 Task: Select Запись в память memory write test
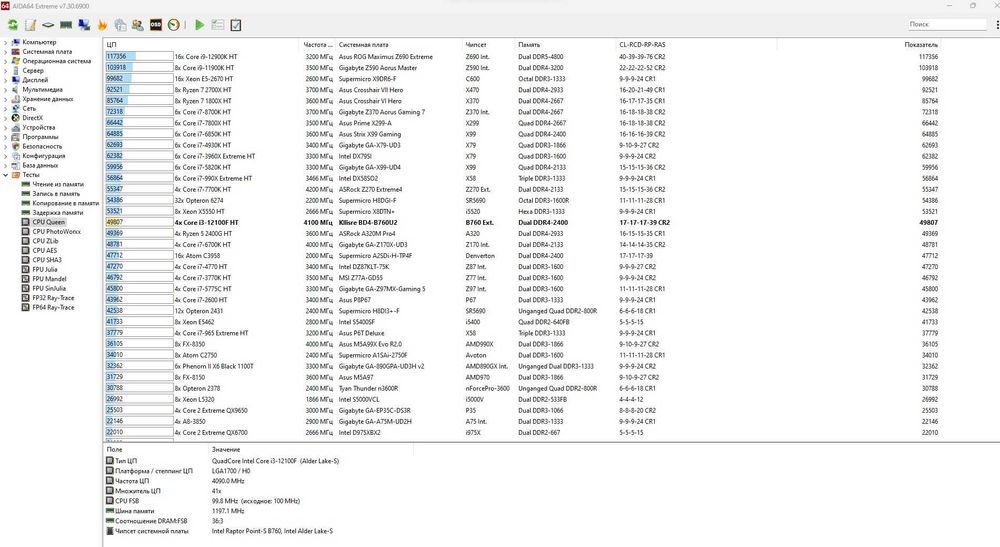(x=56, y=194)
